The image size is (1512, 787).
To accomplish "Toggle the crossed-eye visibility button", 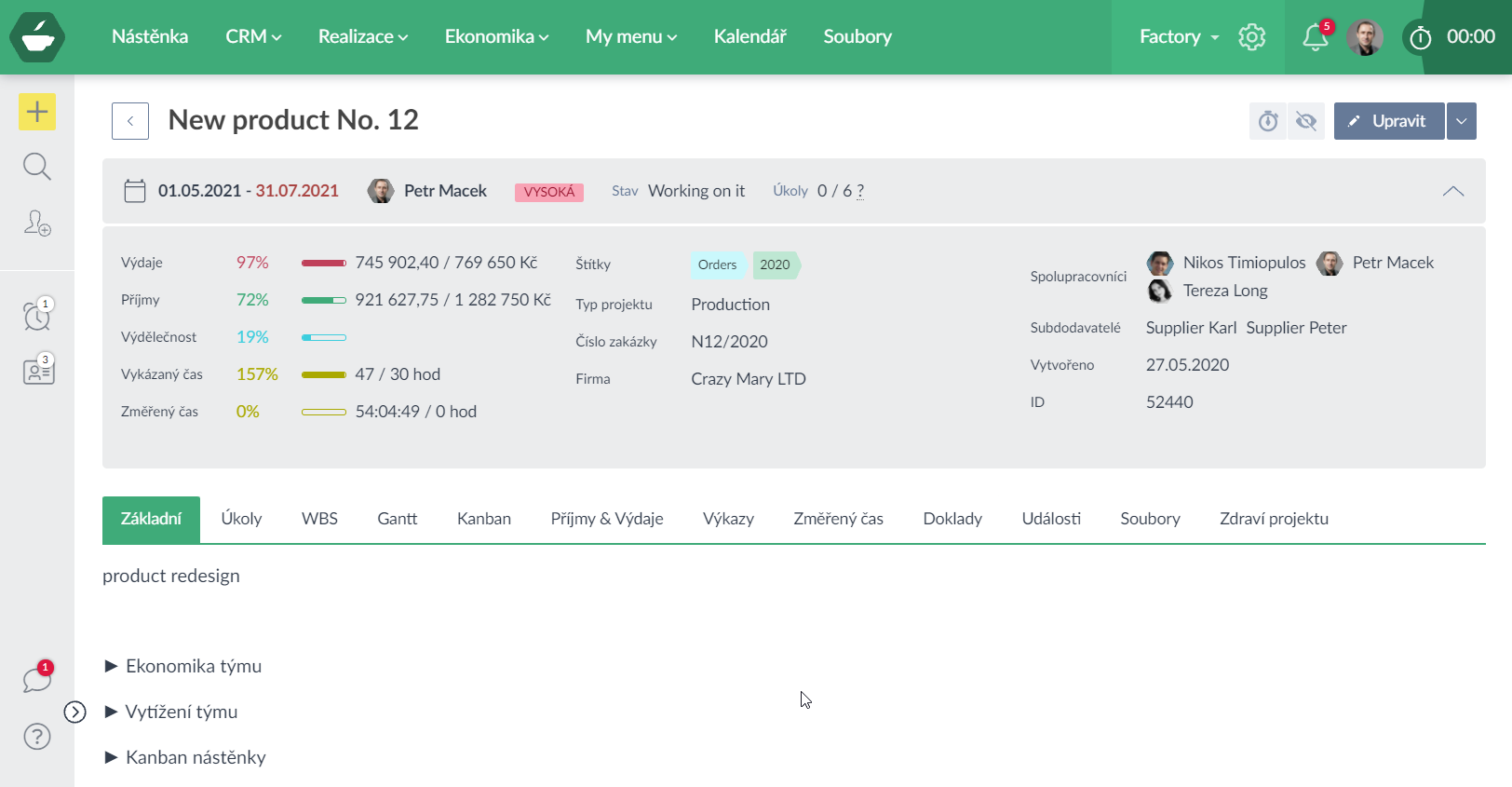I will (1306, 121).
